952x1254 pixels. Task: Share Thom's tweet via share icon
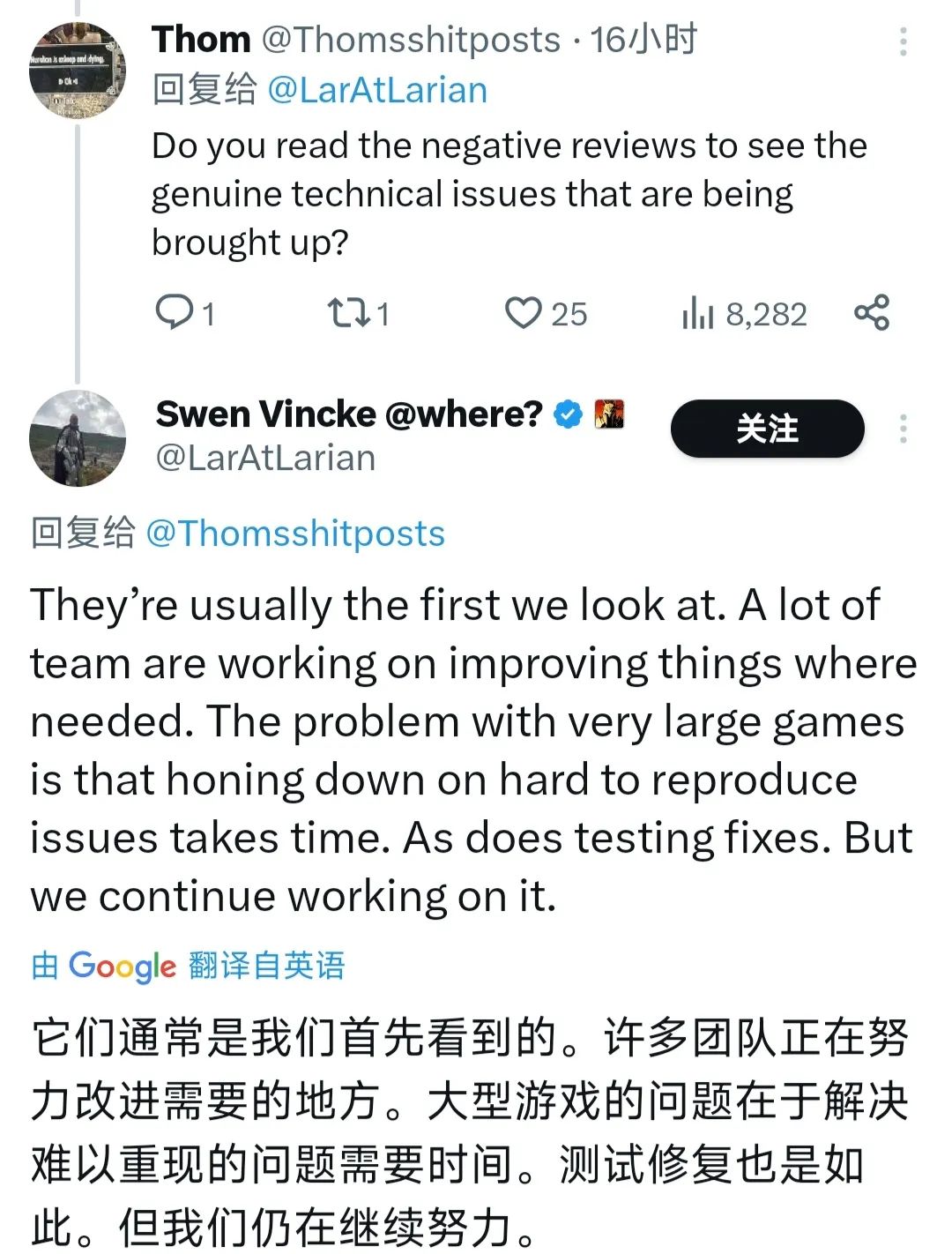coord(872,313)
